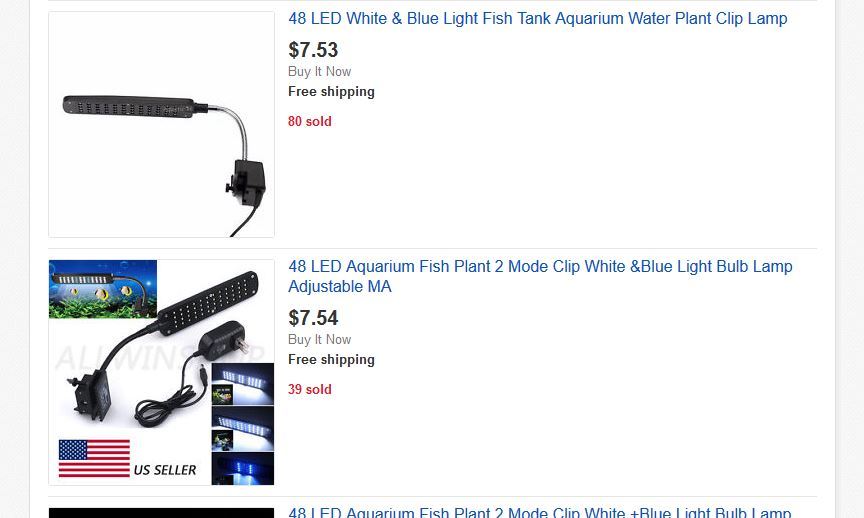
Task: Click the second listing's product photo
Action: click(161, 372)
